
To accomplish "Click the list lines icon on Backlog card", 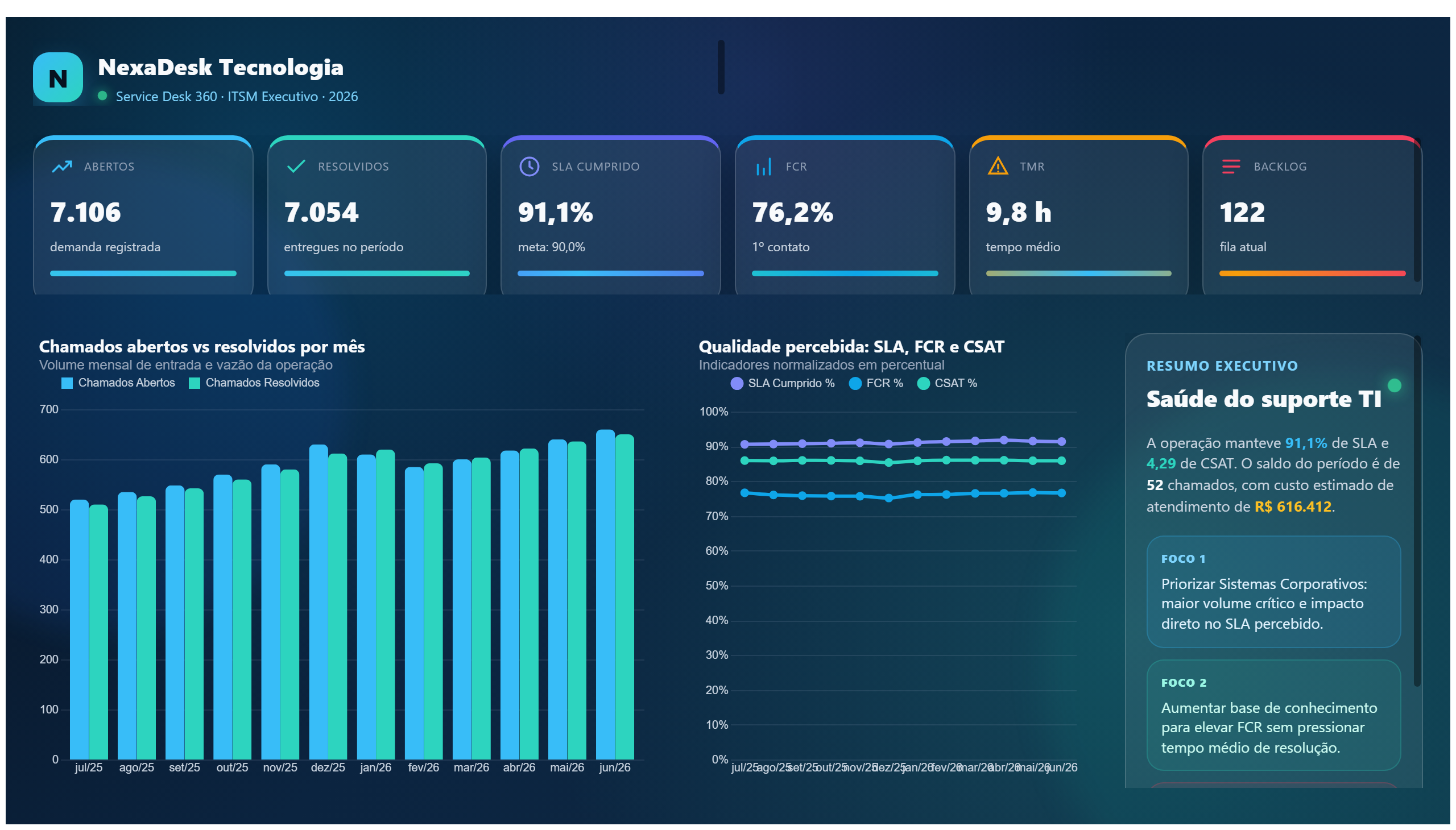I will [1231, 167].
